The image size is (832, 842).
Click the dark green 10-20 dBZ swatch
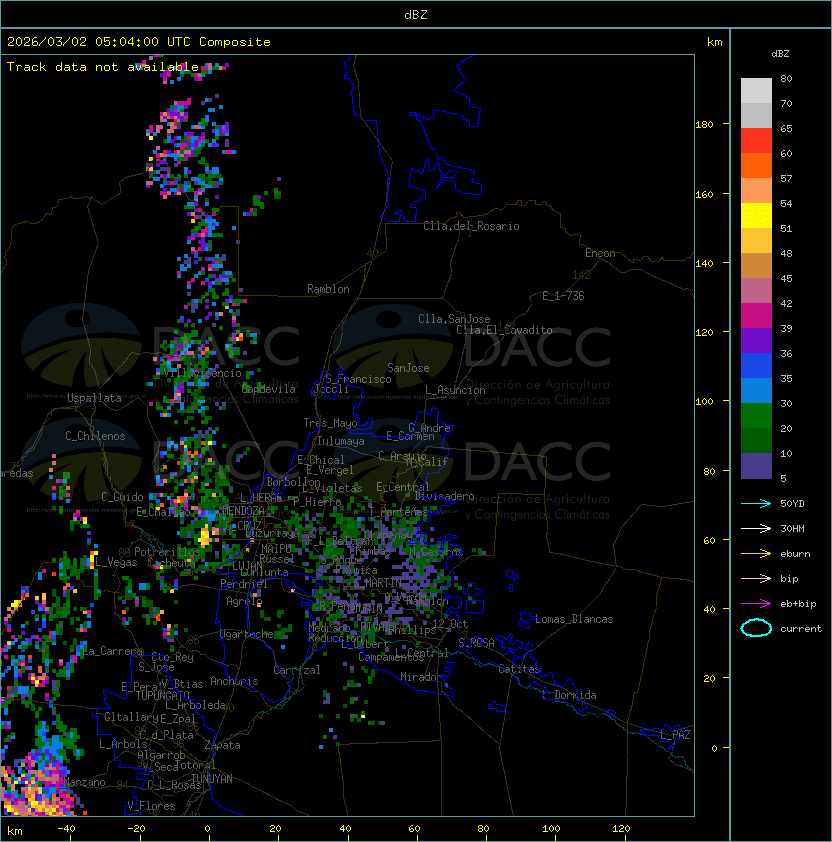coord(756,441)
